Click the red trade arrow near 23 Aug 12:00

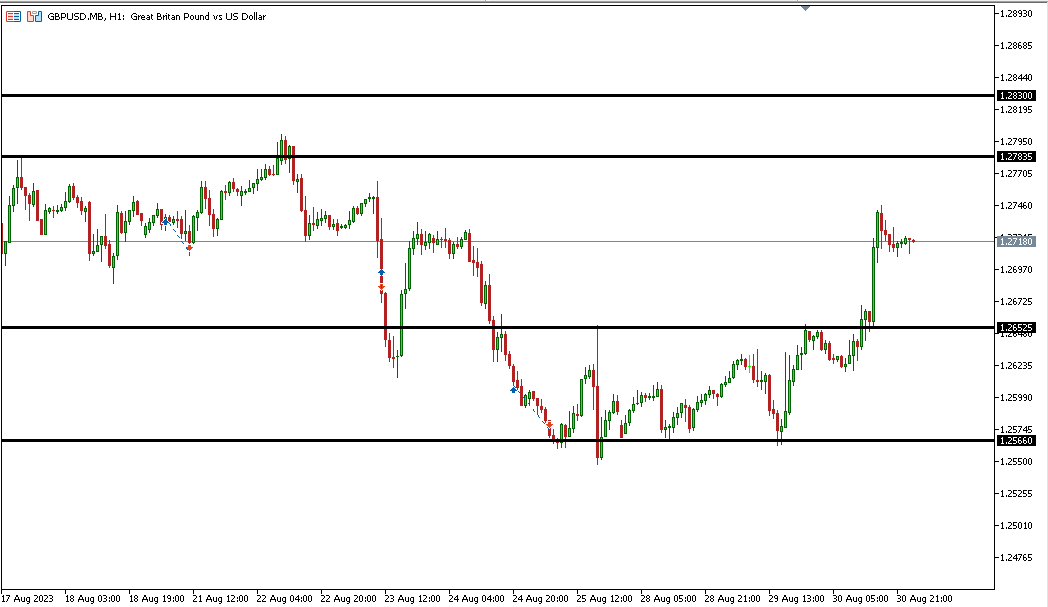tap(382, 288)
